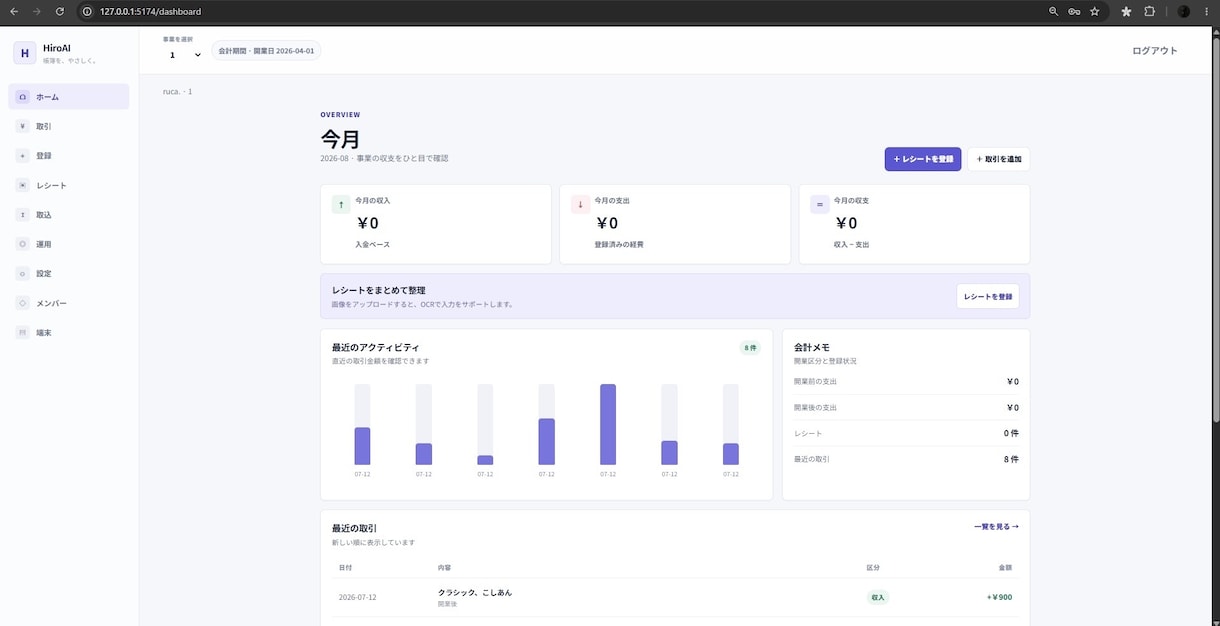Go back with the browser back arrow
The height and width of the screenshot is (626, 1220).
tap(14, 11)
